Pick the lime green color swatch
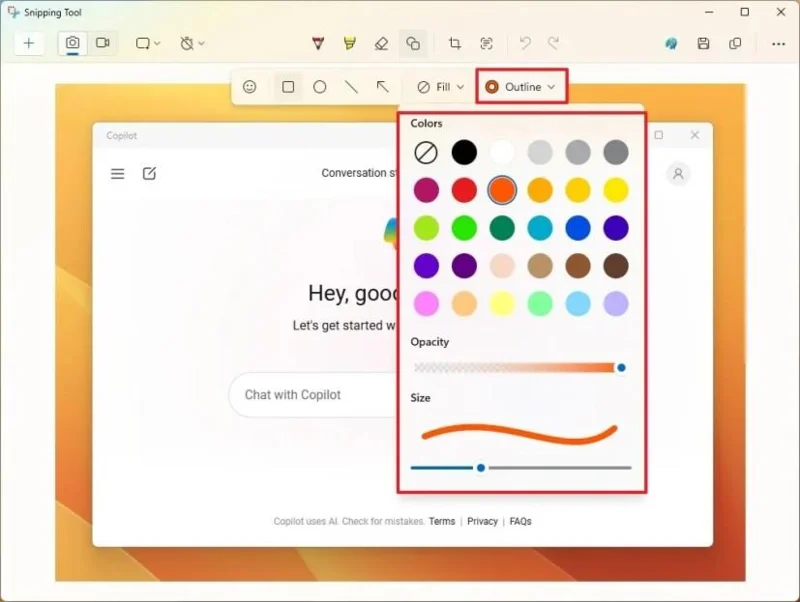The width and height of the screenshot is (800, 602). (x=426, y=228)
